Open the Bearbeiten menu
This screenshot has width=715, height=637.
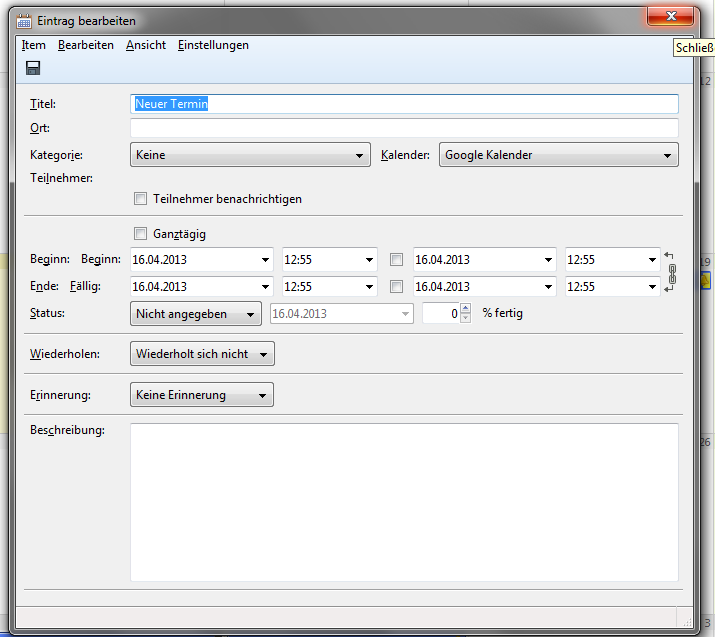85,45
